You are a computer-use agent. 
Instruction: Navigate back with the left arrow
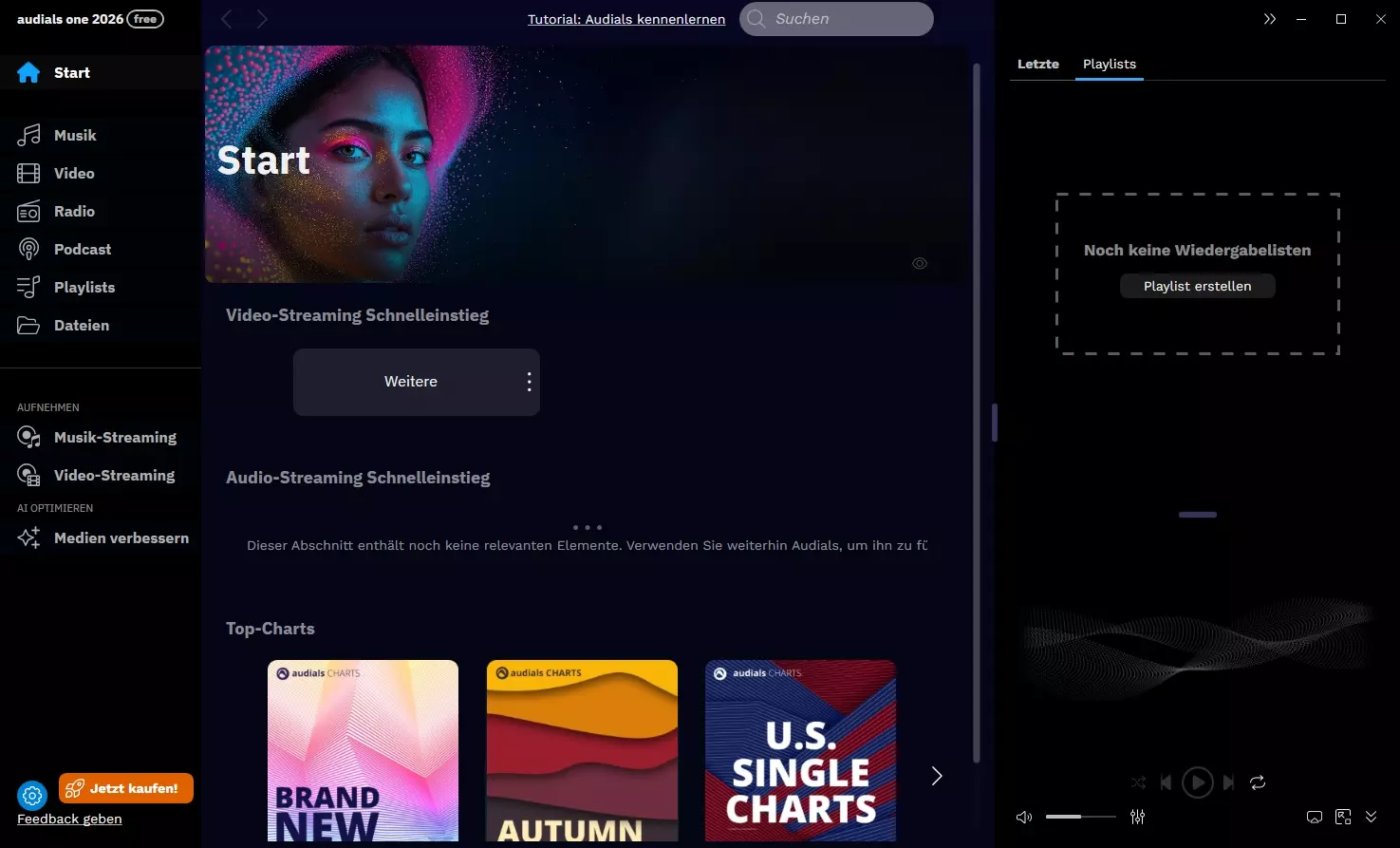227,19
